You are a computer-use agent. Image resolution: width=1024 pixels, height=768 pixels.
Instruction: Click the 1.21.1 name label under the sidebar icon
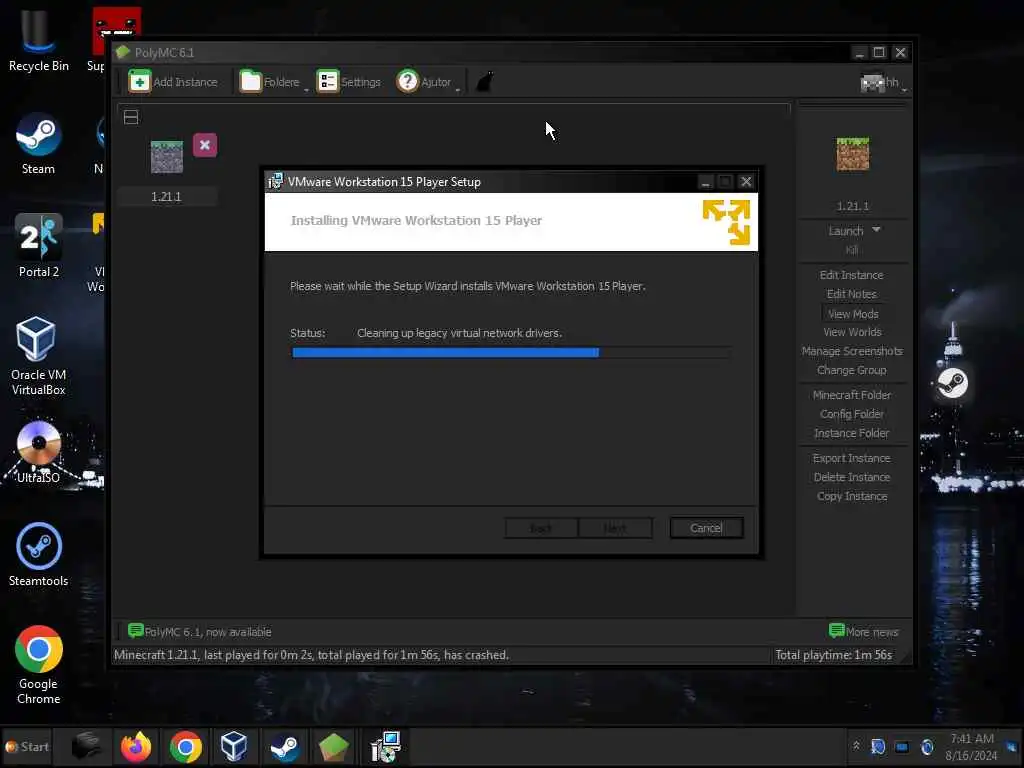pos(853,206)
